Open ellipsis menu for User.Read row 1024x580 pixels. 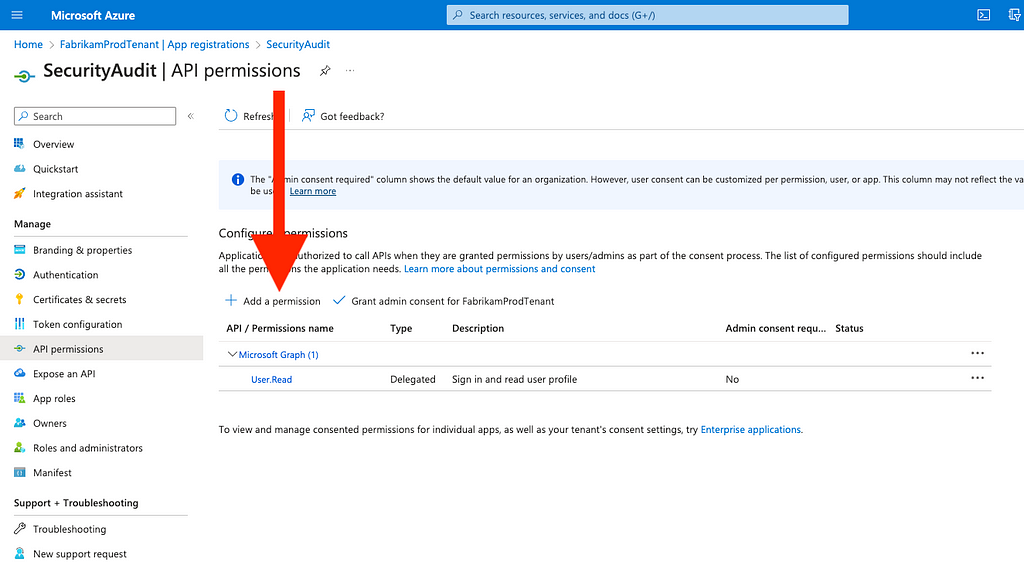977,378
